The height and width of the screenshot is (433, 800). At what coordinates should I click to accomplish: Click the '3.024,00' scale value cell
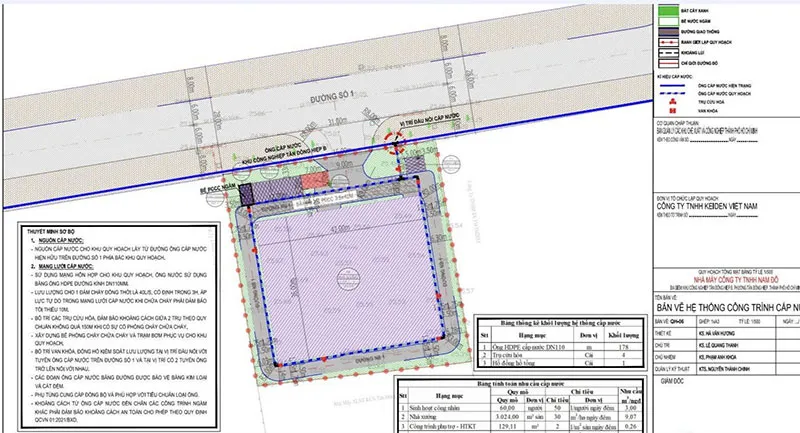point(507,417)
